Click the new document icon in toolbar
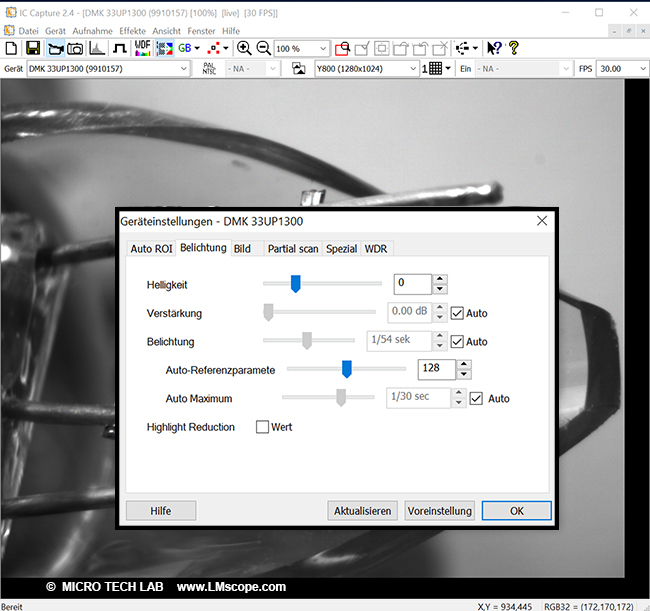 point(11,48)
